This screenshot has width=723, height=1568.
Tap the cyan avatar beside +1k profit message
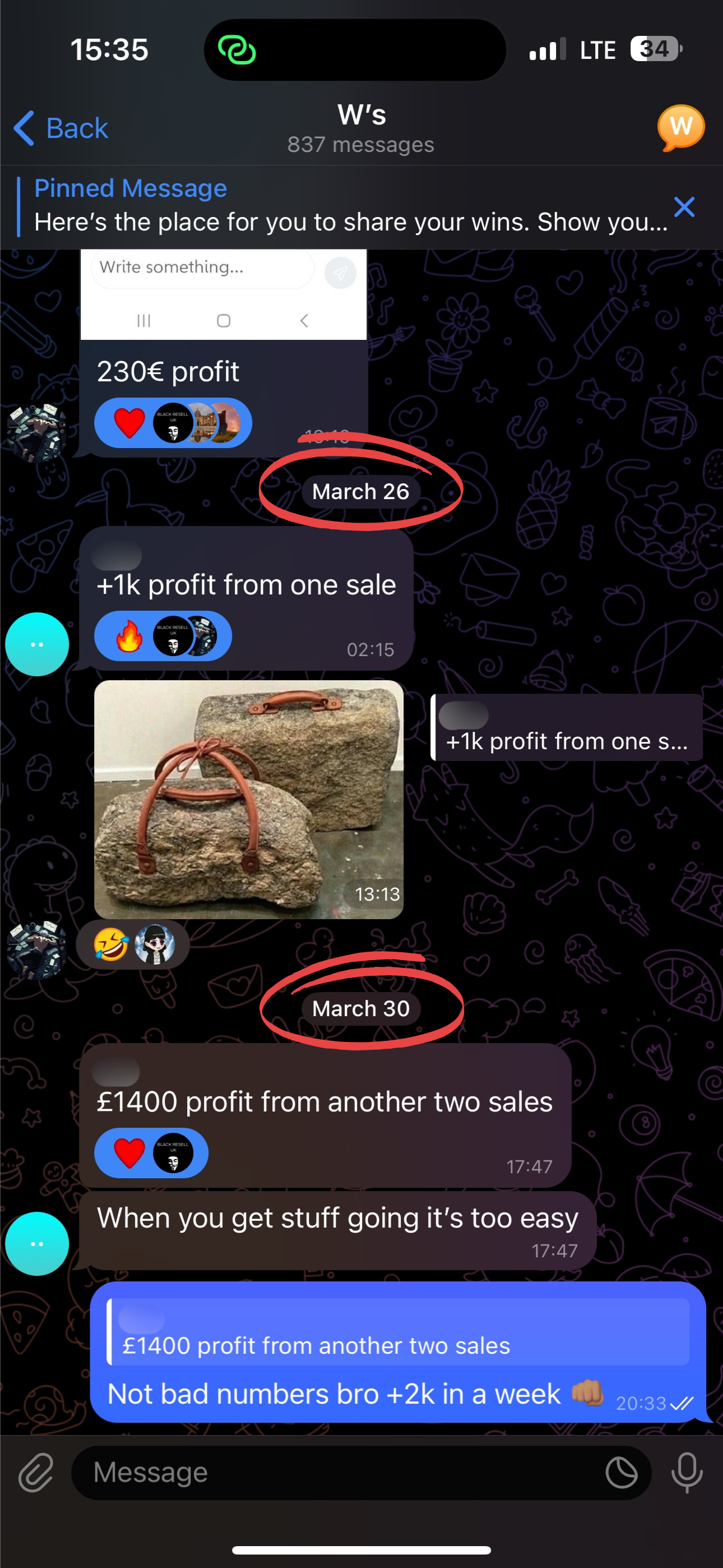[x=37, y=644]
